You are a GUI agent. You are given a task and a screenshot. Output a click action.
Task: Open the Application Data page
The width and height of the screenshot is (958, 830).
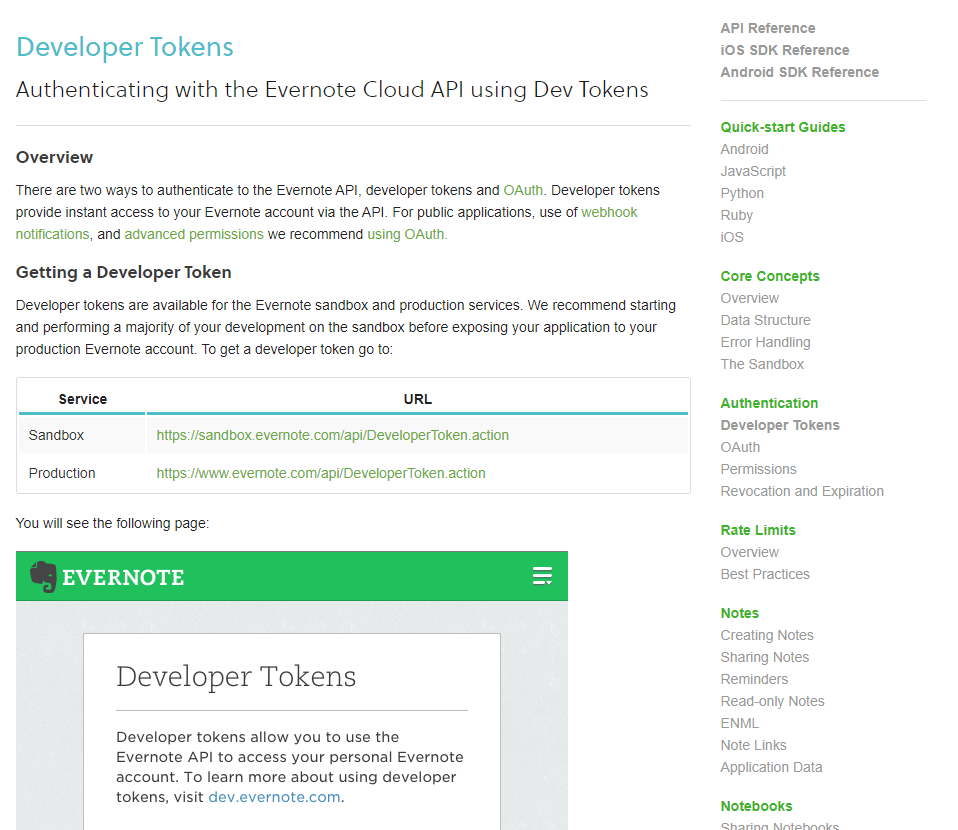point(771,768)
